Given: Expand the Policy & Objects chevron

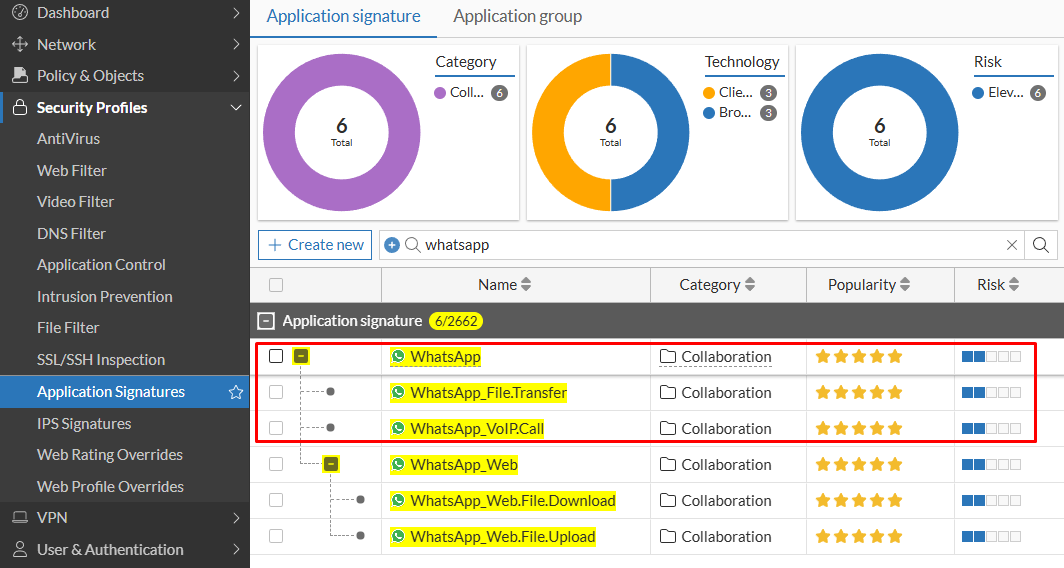Looking at the screenshot, I should [x=236, y=75].
